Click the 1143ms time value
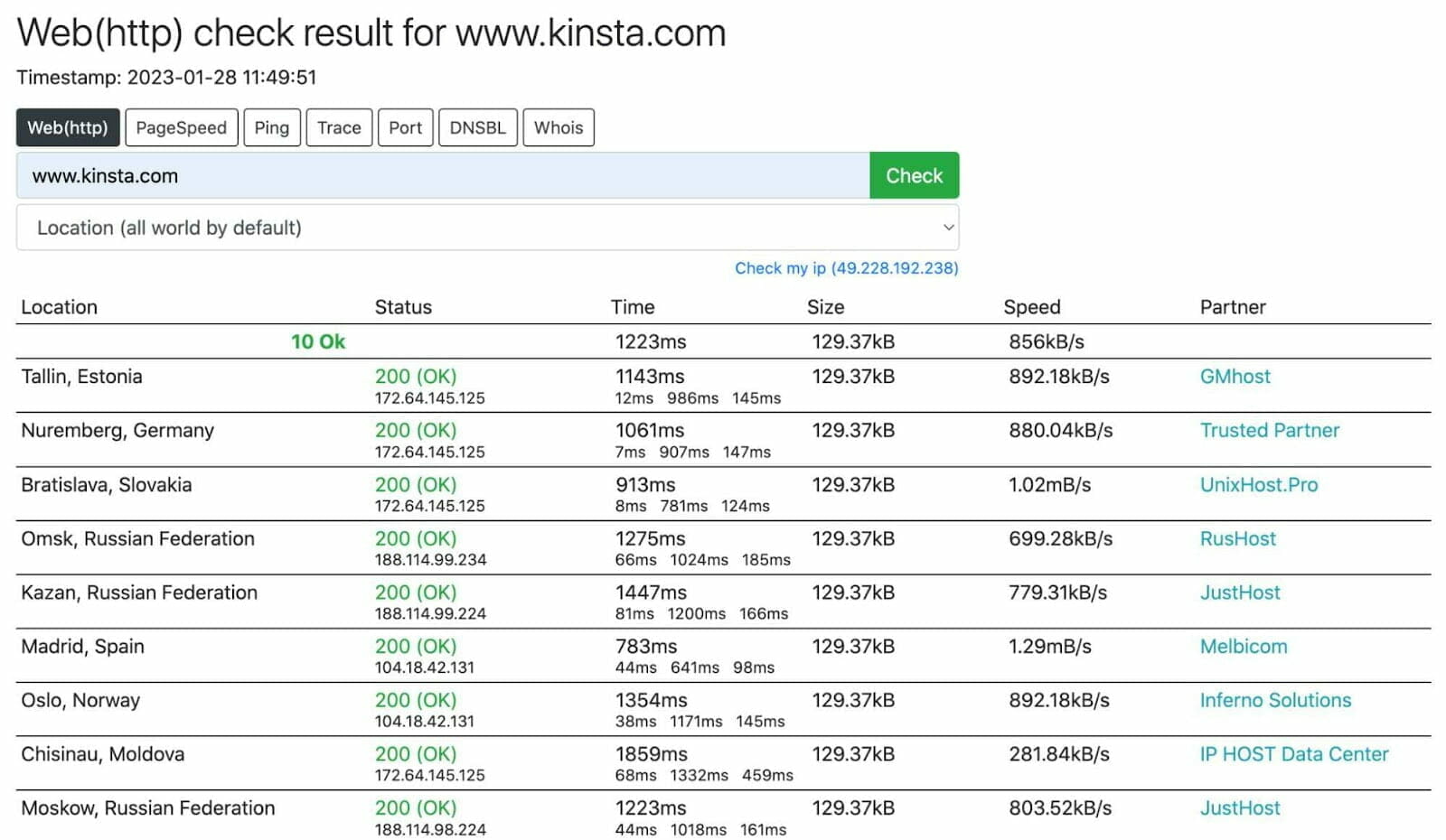Image resolution: width=1446 pixels, height=840 pixels. [x=650, y=377]
